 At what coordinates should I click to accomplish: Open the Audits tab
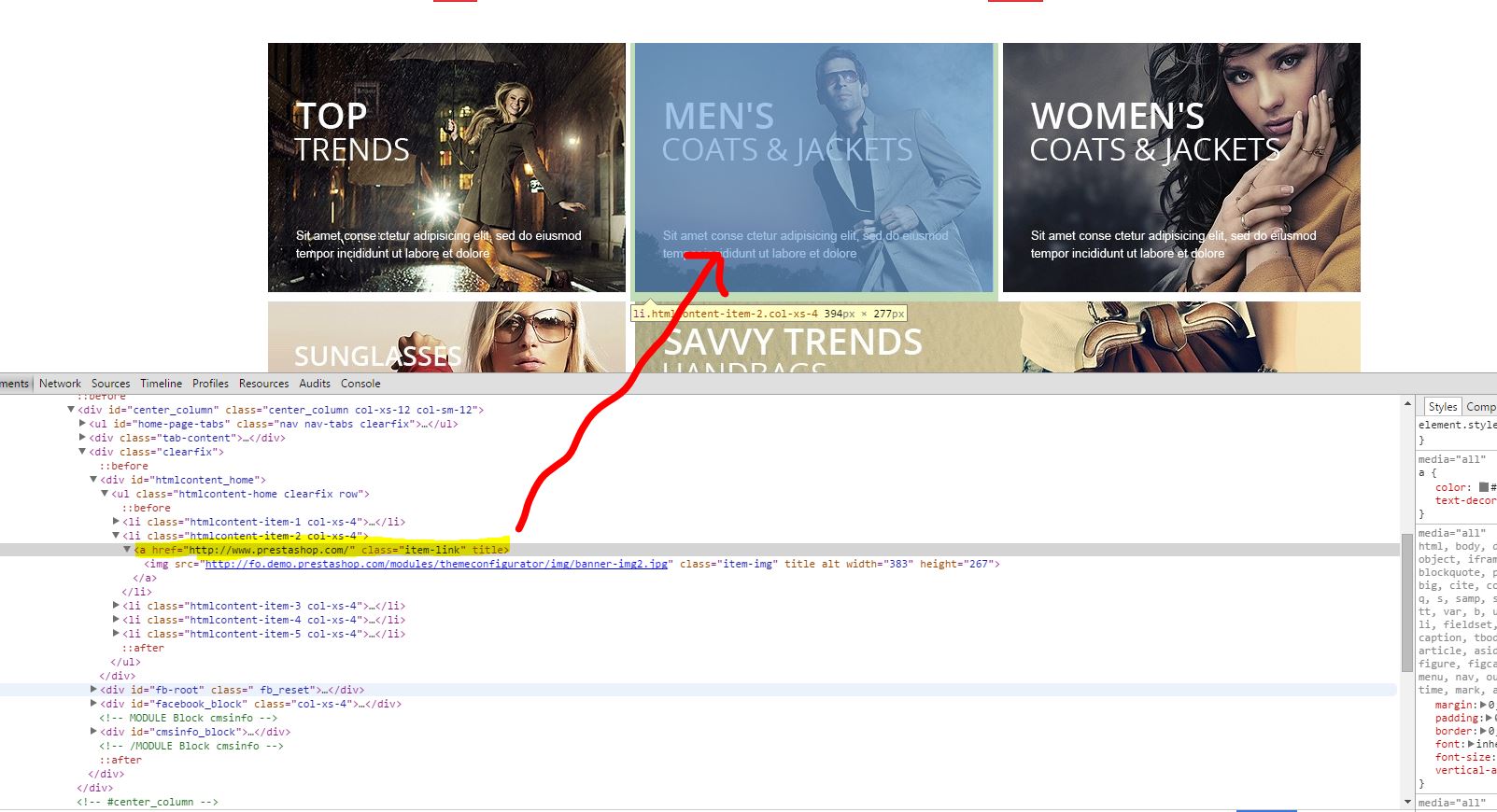315,384
